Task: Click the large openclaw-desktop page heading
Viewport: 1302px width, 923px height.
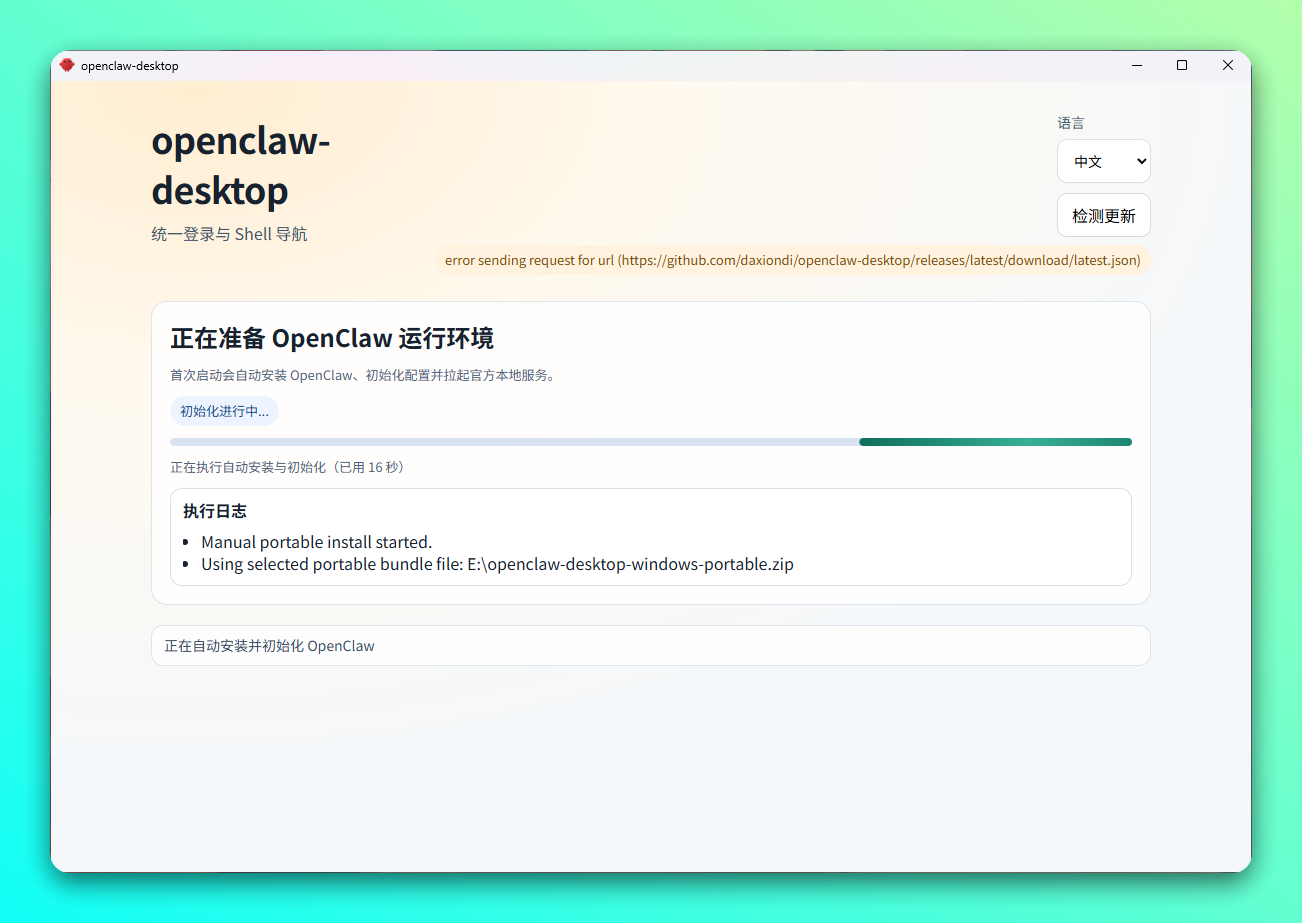Action: [240, 166]
